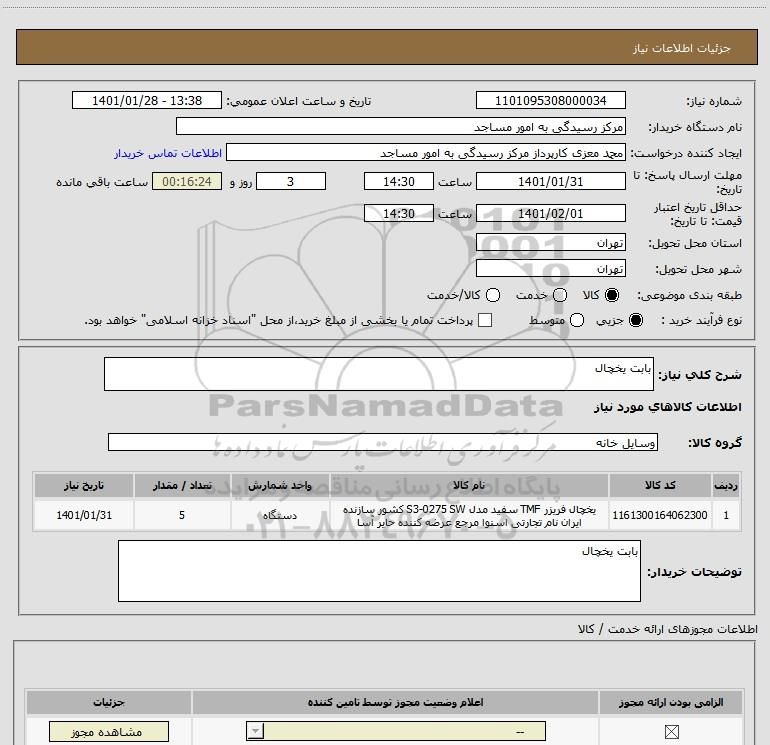Click the یخچال فریزر TMF product name cell
This screenshot has height=745, width=770.
[x=469, y=515]
